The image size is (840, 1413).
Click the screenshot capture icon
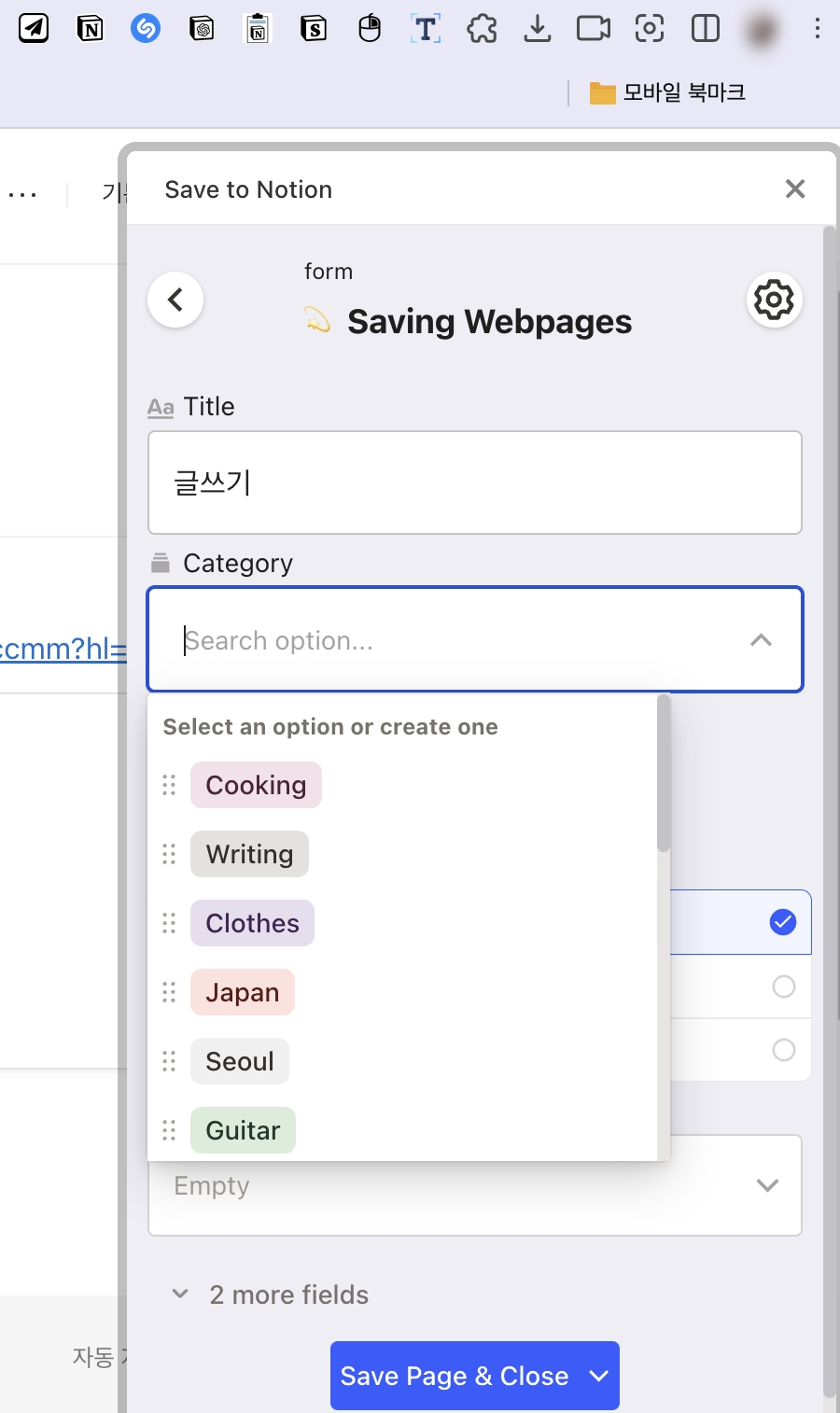(x=650, y=29)
